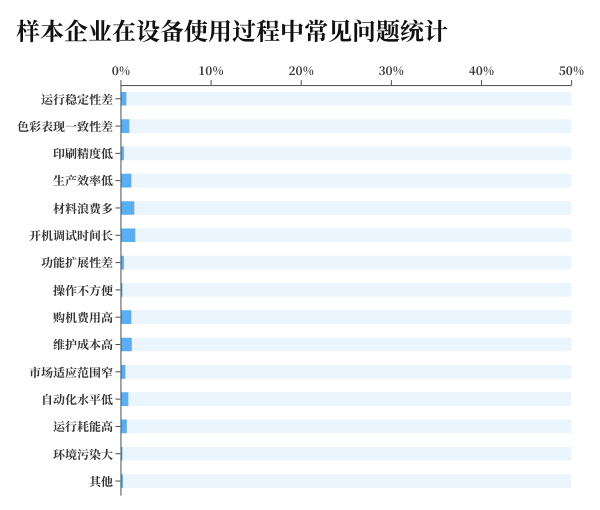Click the 30% axis tick label

(391, 71)
